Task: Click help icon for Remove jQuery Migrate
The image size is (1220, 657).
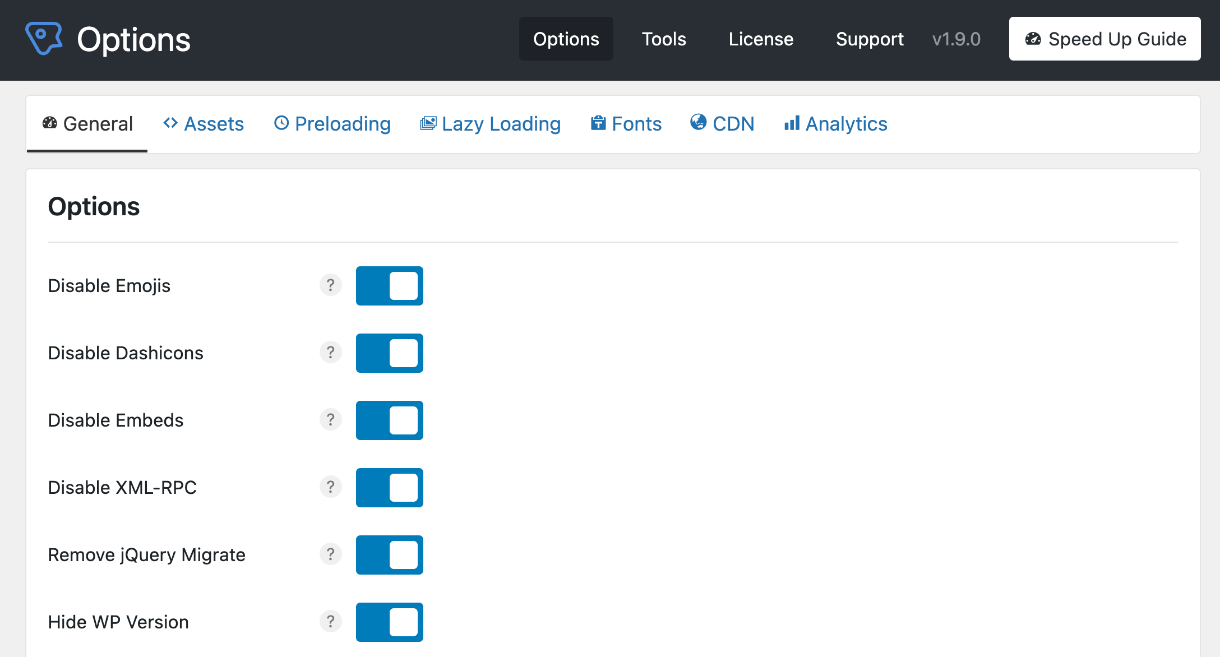Action: coord(331,554)
